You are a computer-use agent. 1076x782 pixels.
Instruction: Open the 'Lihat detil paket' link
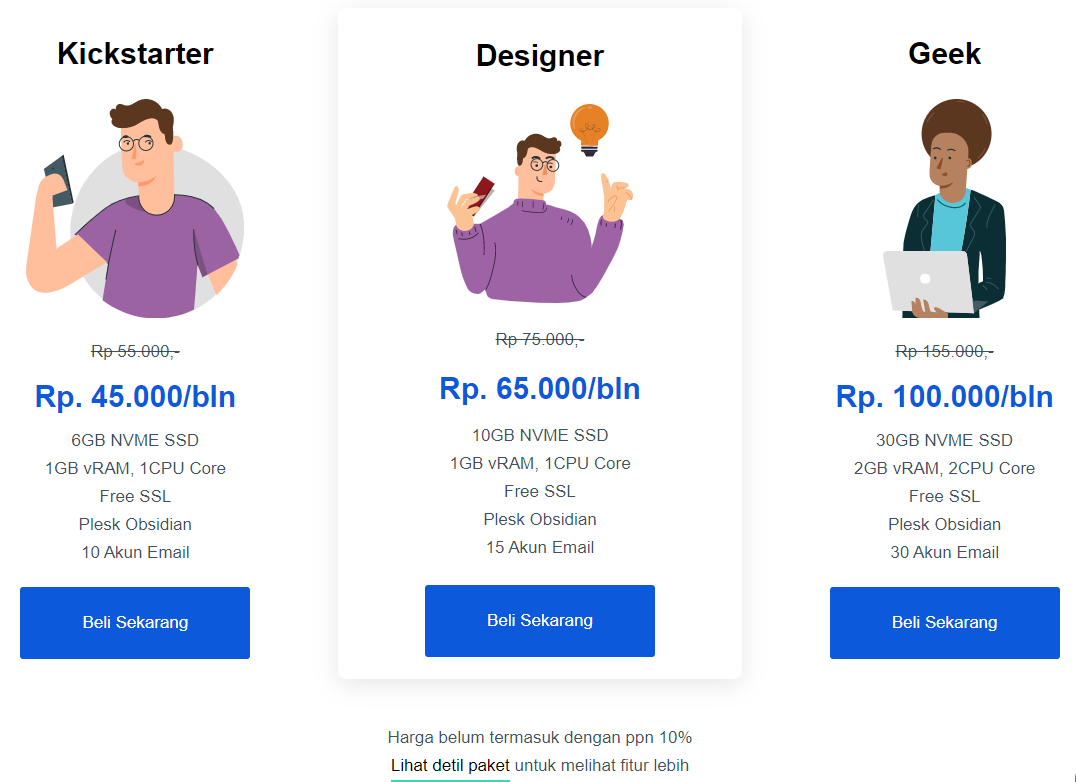pos(450,766)
